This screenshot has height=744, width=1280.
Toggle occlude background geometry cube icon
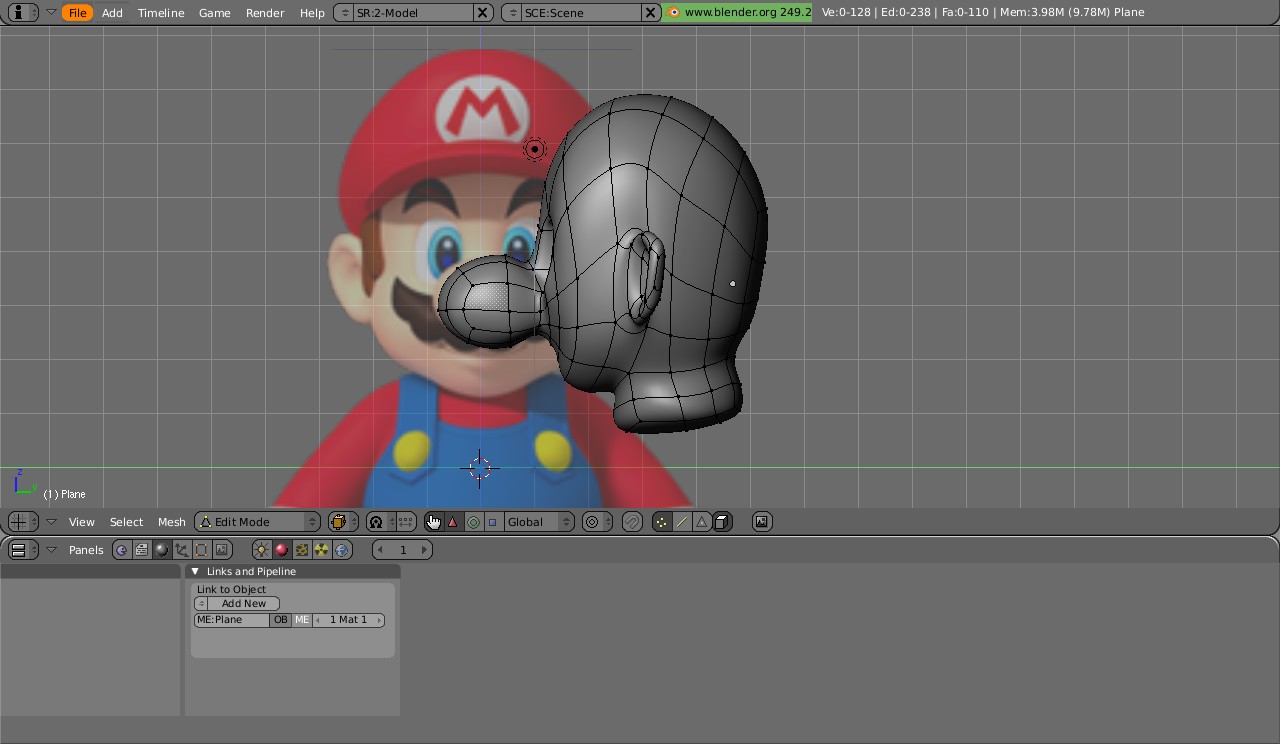point(723,521)
